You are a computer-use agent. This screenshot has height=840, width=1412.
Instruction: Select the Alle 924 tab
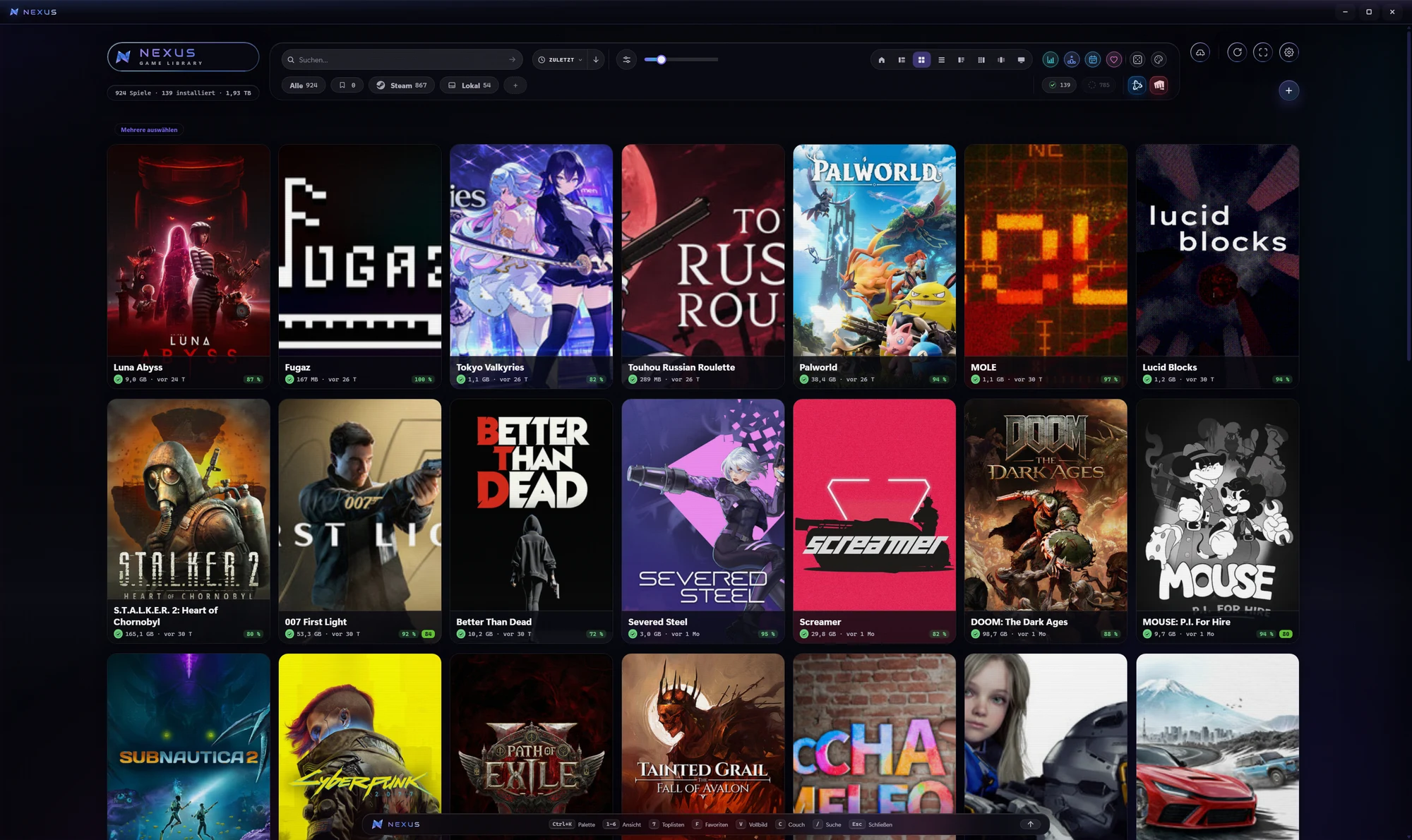click(x=304, y=85)
